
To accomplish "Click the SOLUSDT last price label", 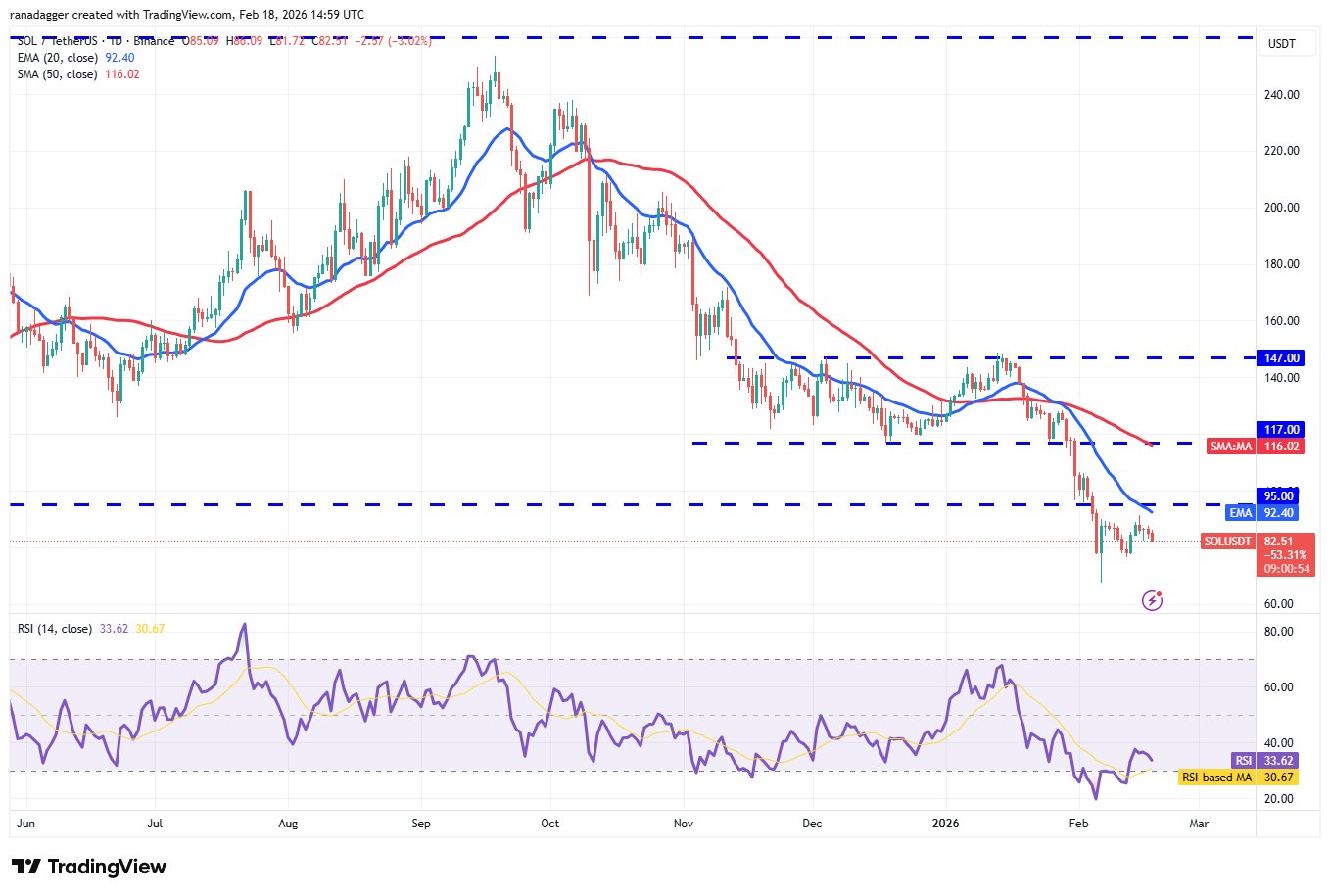I will coord(1228,542).
